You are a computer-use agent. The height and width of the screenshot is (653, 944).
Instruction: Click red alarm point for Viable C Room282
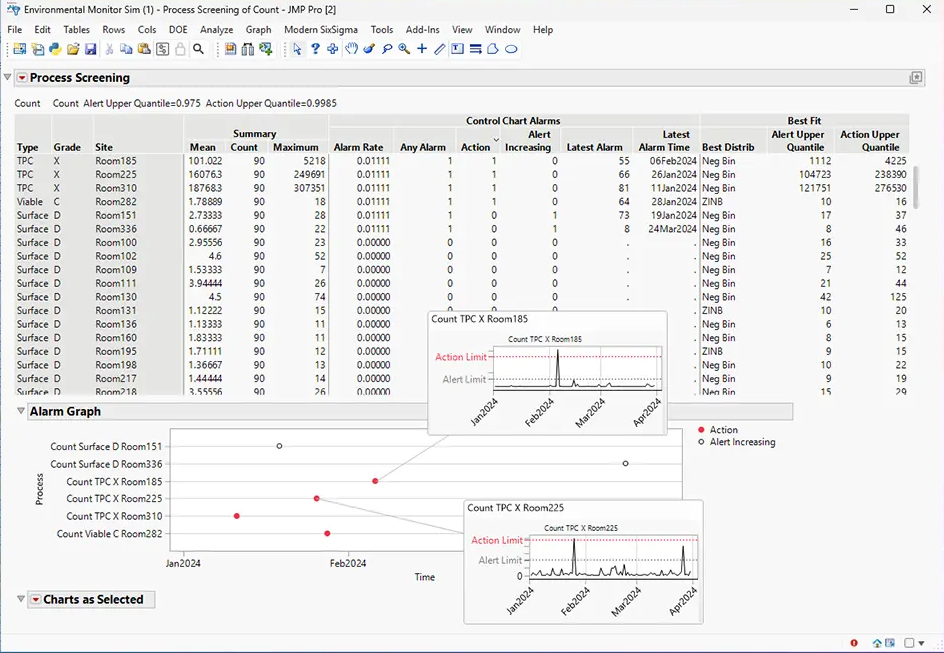(327, 533)
